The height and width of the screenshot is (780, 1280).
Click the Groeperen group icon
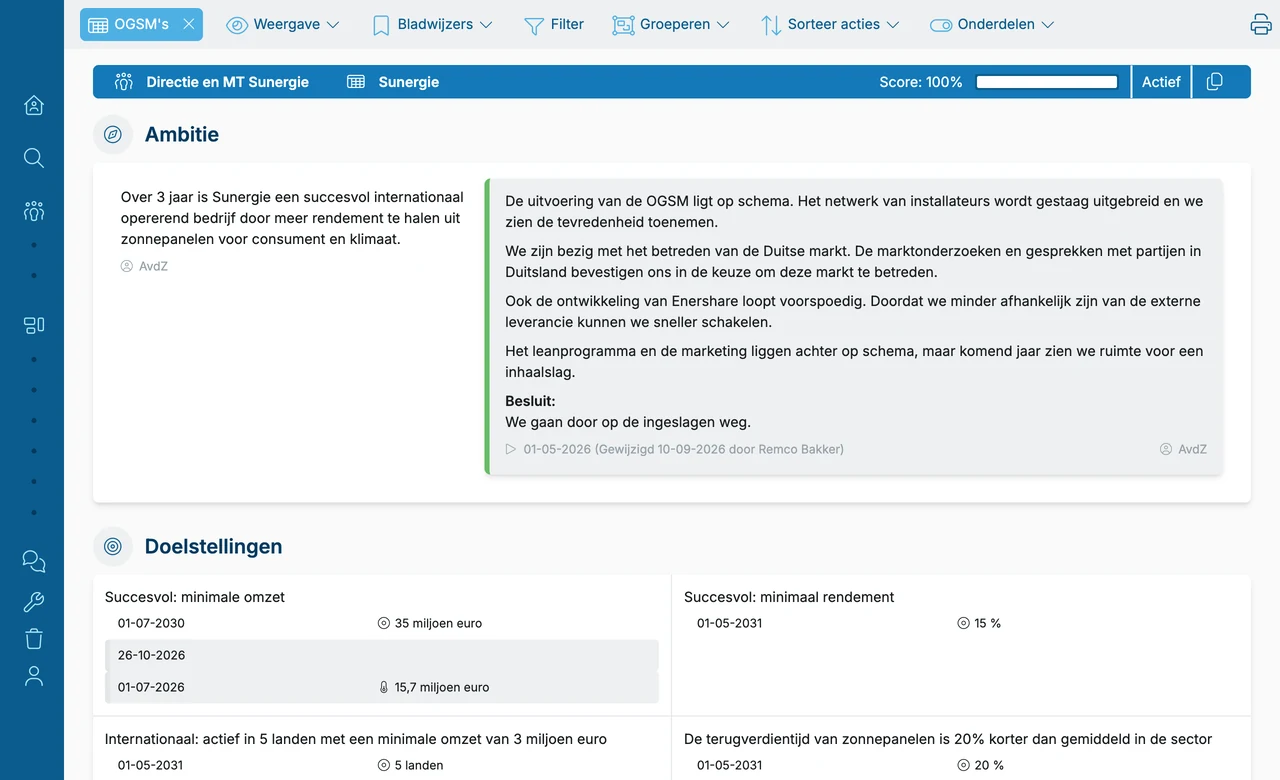point(623,25)
